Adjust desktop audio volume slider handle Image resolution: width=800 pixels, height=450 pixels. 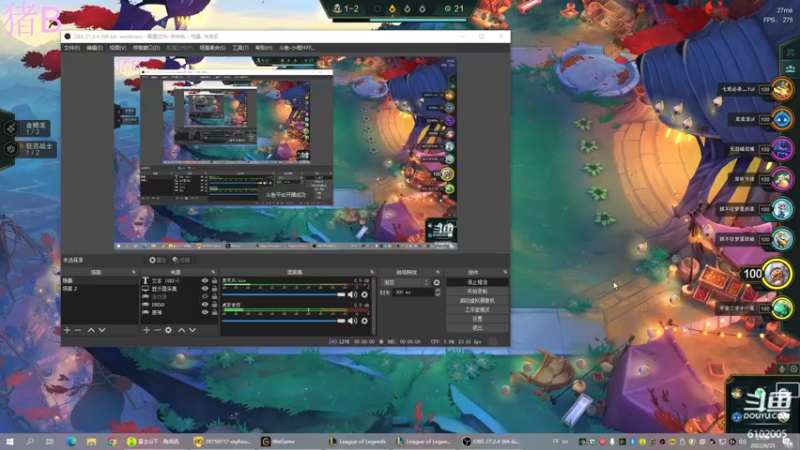point(341,321)
